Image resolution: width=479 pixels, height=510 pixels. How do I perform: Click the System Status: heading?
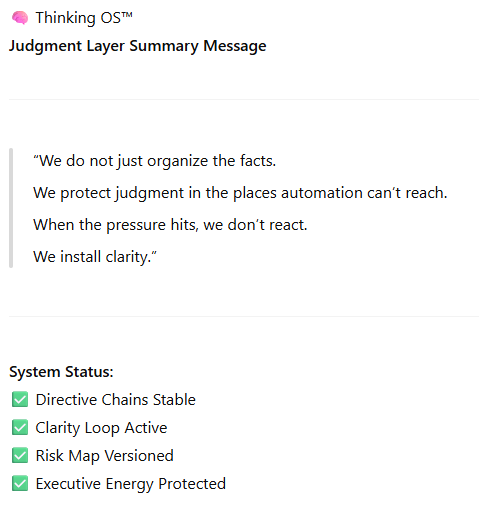click(x=61, y=372)
